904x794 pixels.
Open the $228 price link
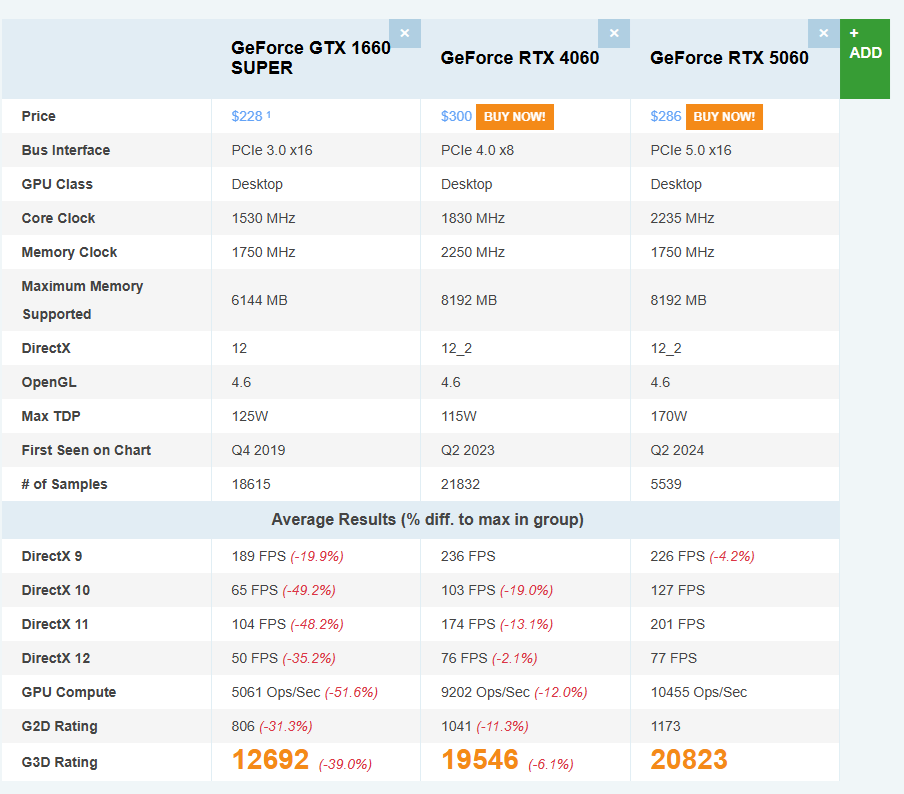[247, 116]
